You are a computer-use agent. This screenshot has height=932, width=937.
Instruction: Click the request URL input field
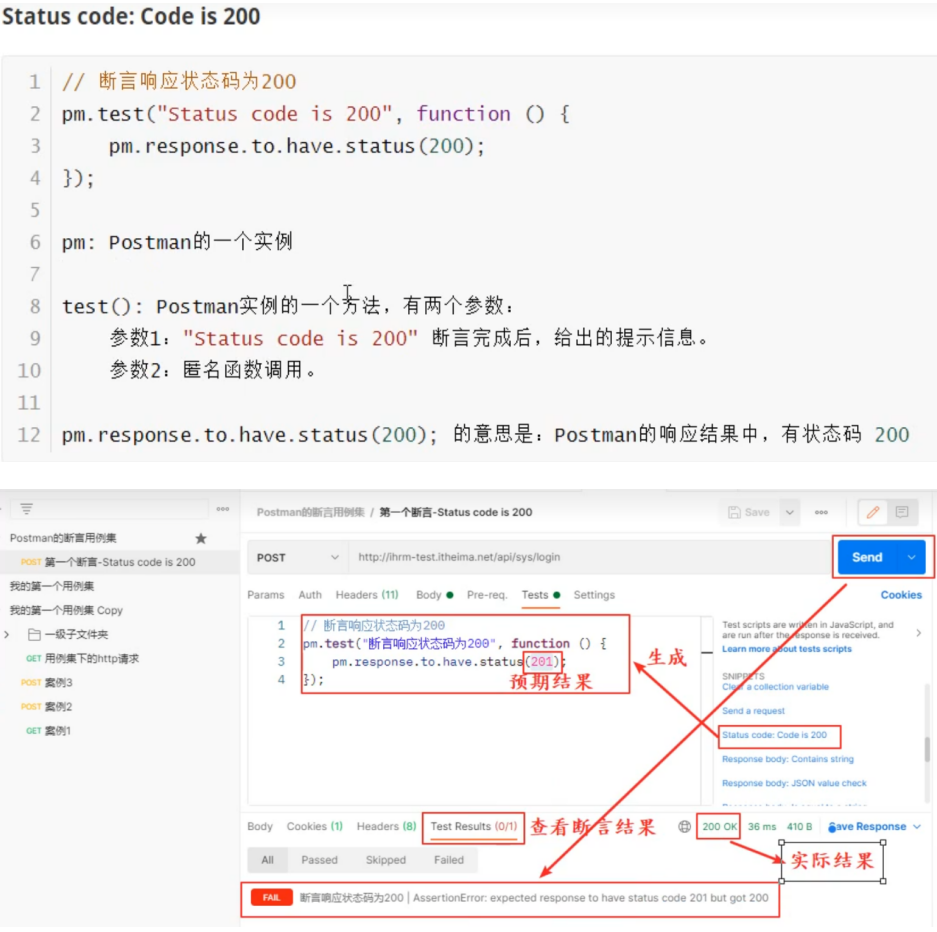pos(588,557)
